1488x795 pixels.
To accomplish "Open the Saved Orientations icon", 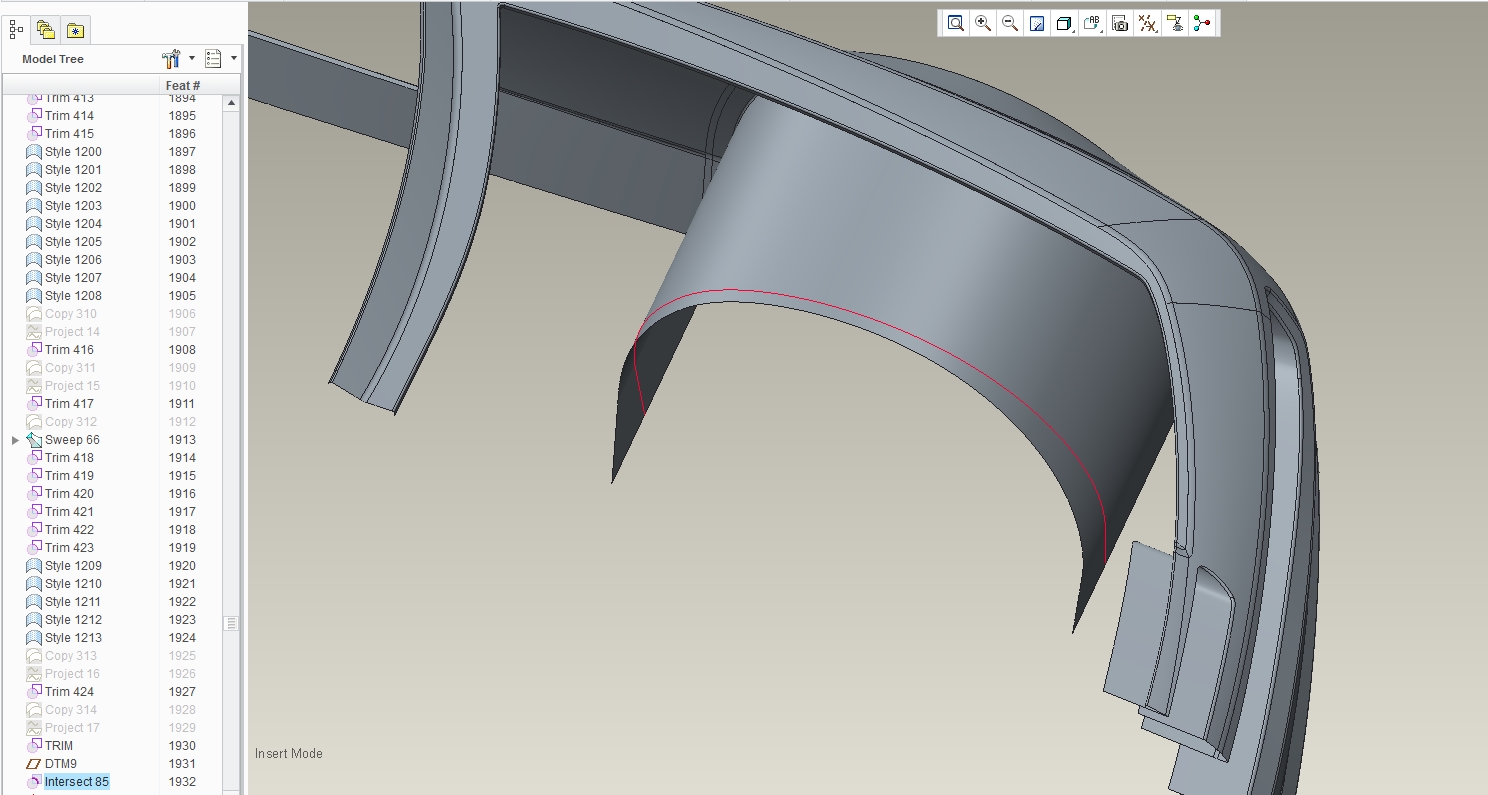I will coord(1092,23).
